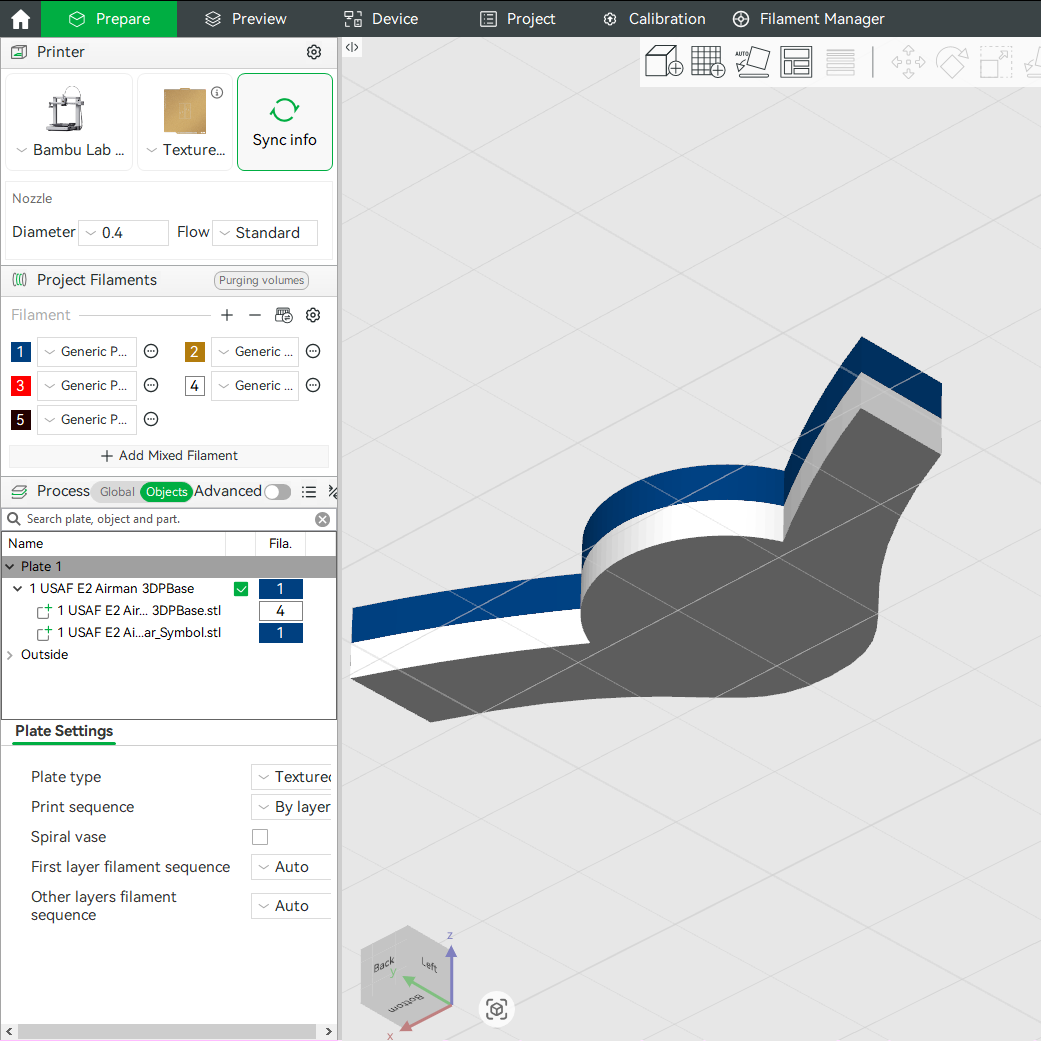Switch to the Device tab
Viewport: 1041px width, 1041px height.
(x=381, y=19)
